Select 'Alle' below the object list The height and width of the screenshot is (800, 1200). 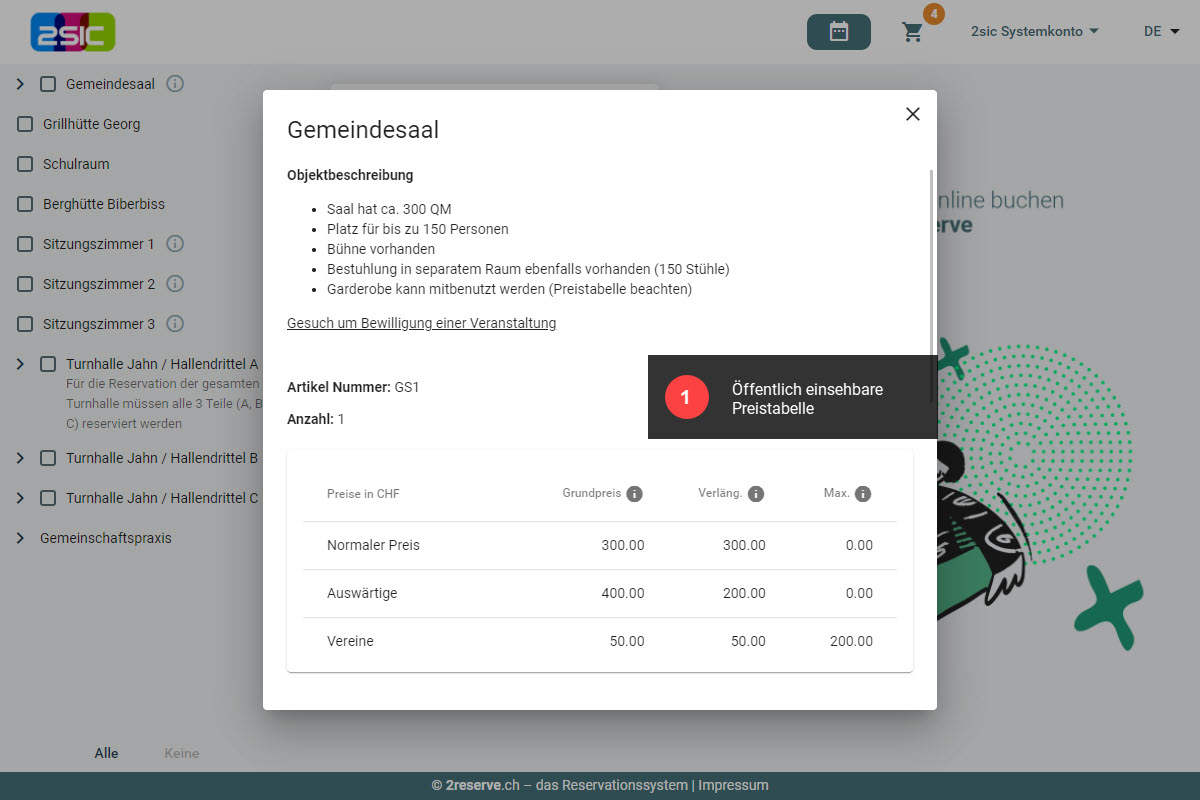(106, 753)
